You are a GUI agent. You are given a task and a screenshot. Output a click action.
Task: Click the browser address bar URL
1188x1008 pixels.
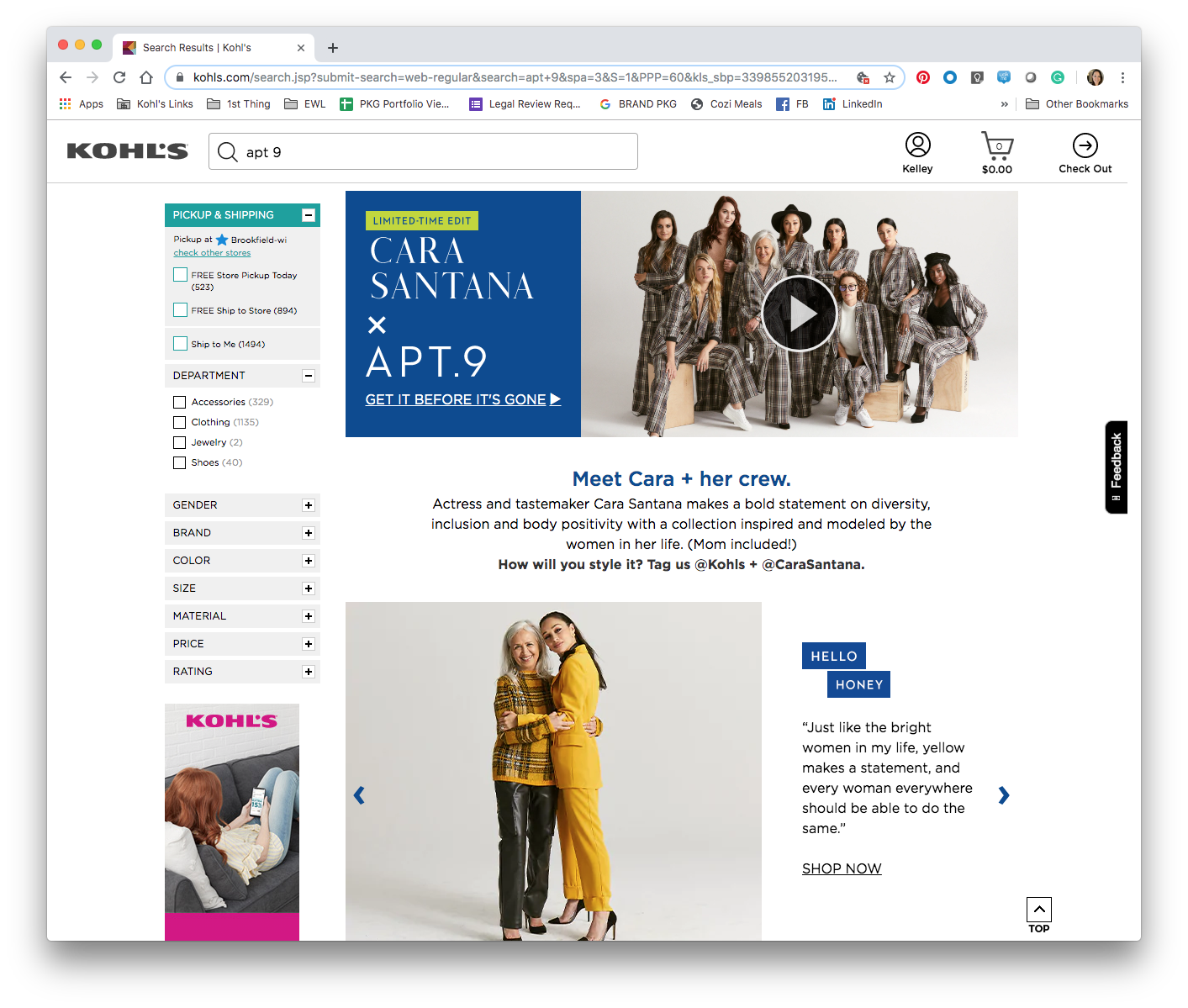click(515, 77)
